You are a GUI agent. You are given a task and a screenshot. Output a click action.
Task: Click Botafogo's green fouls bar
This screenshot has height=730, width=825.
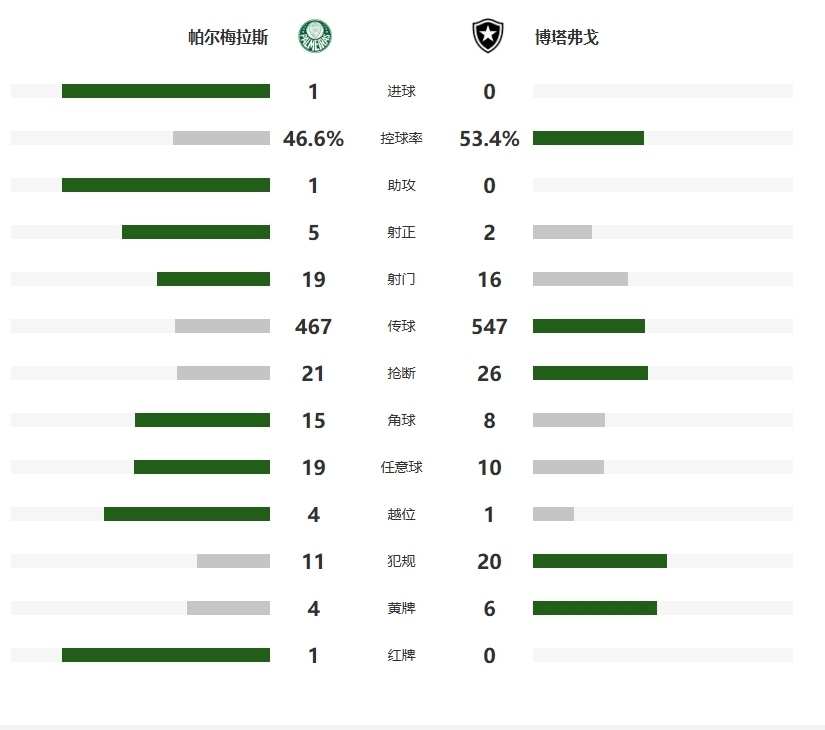tap(600, 561)
